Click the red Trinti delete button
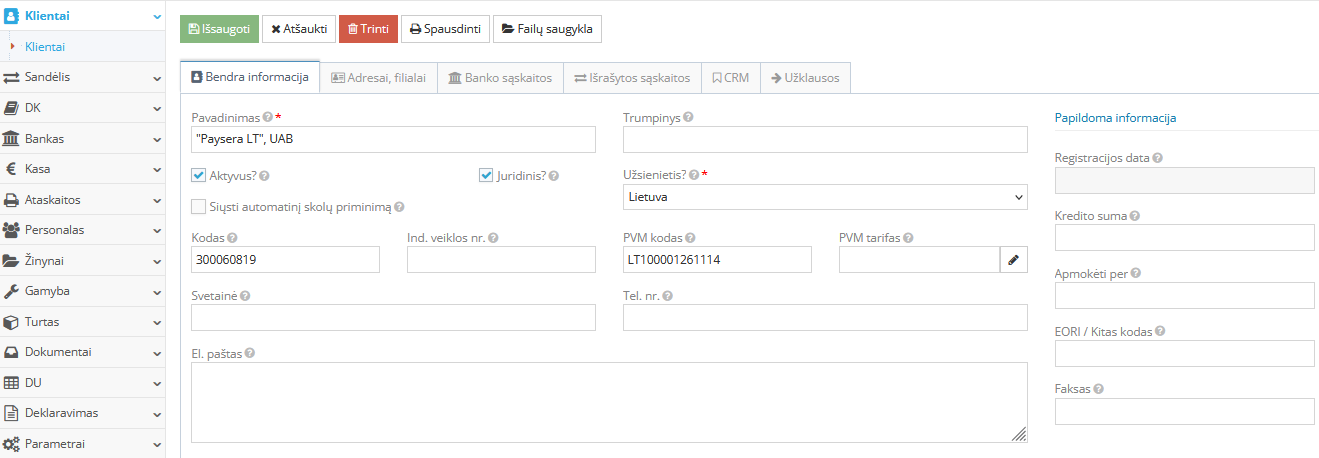The width and height of the screenshot is (1319, 458). (368, 29)
